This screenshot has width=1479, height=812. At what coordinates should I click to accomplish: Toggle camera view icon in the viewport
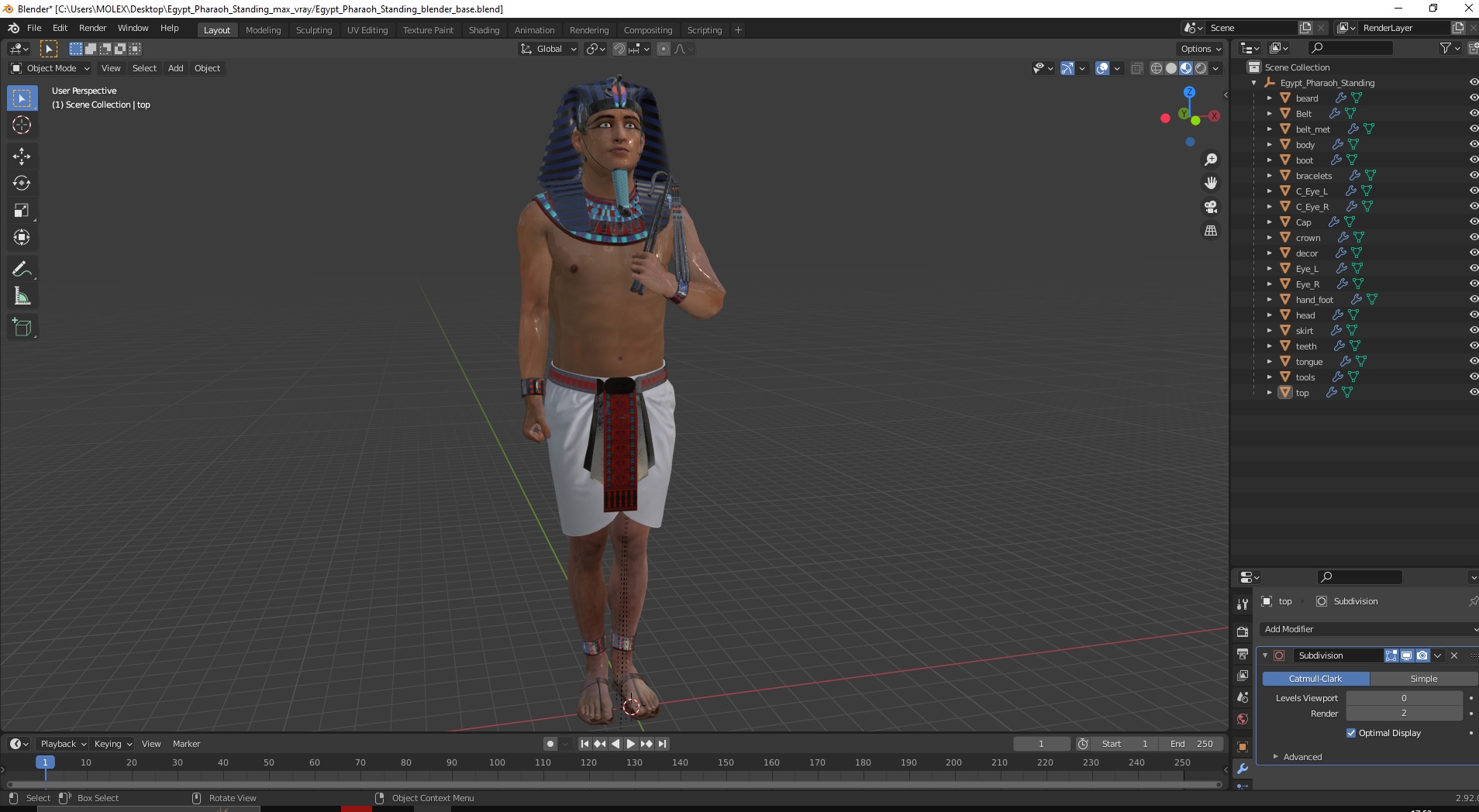click(1210, 207)
